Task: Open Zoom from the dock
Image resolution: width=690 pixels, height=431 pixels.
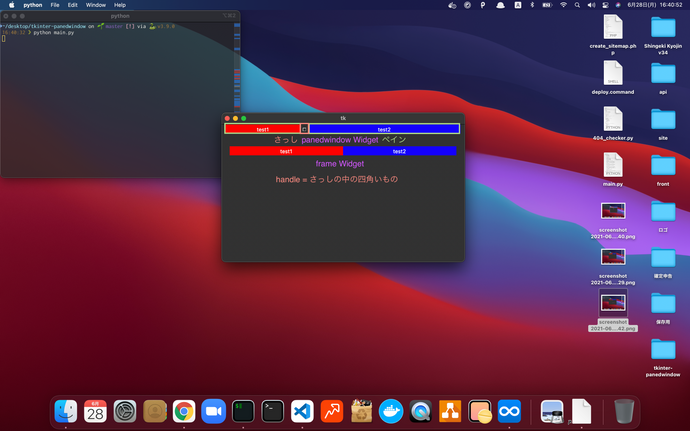Action: (x=213, y=410)
